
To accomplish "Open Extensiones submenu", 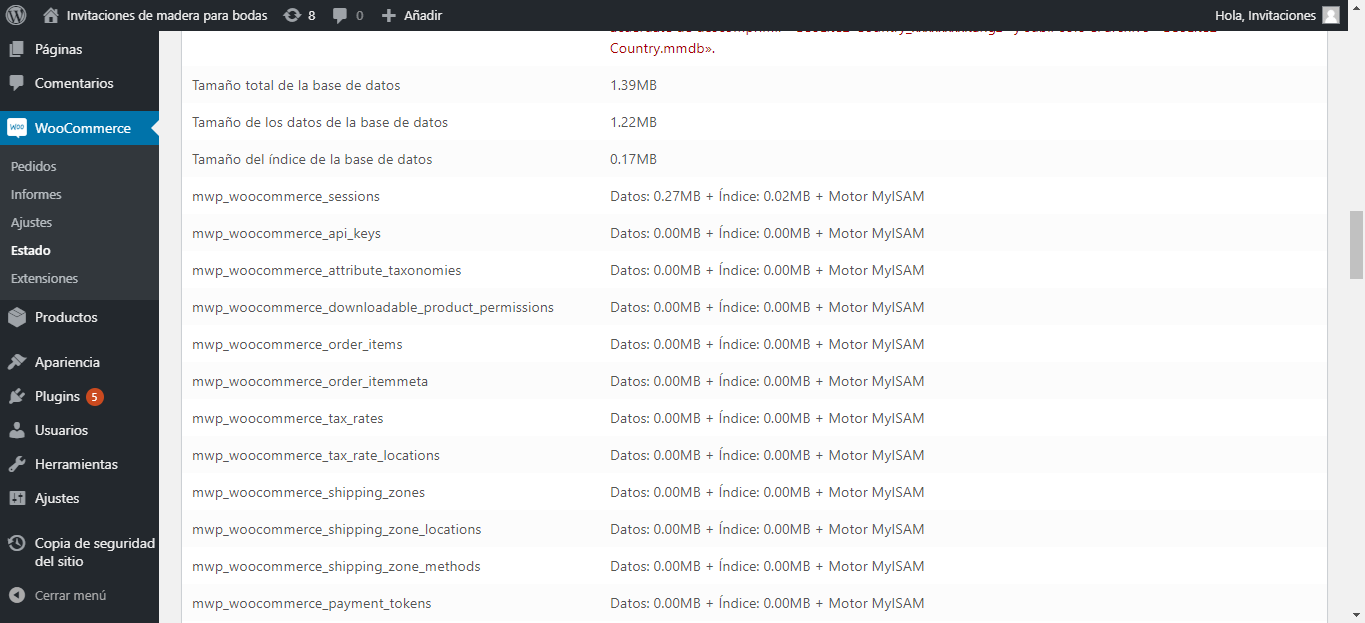I will [44, 278].
